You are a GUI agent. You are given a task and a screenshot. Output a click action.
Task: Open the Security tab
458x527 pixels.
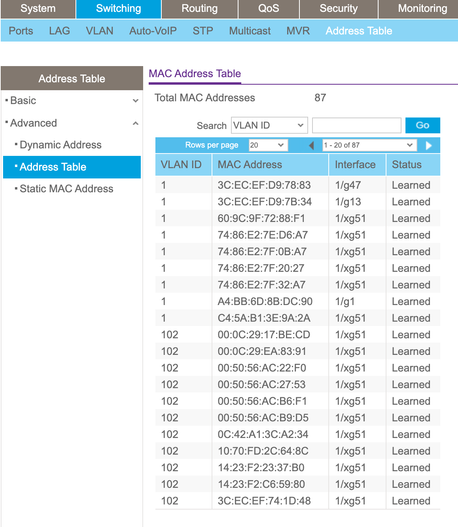(338, 8)
